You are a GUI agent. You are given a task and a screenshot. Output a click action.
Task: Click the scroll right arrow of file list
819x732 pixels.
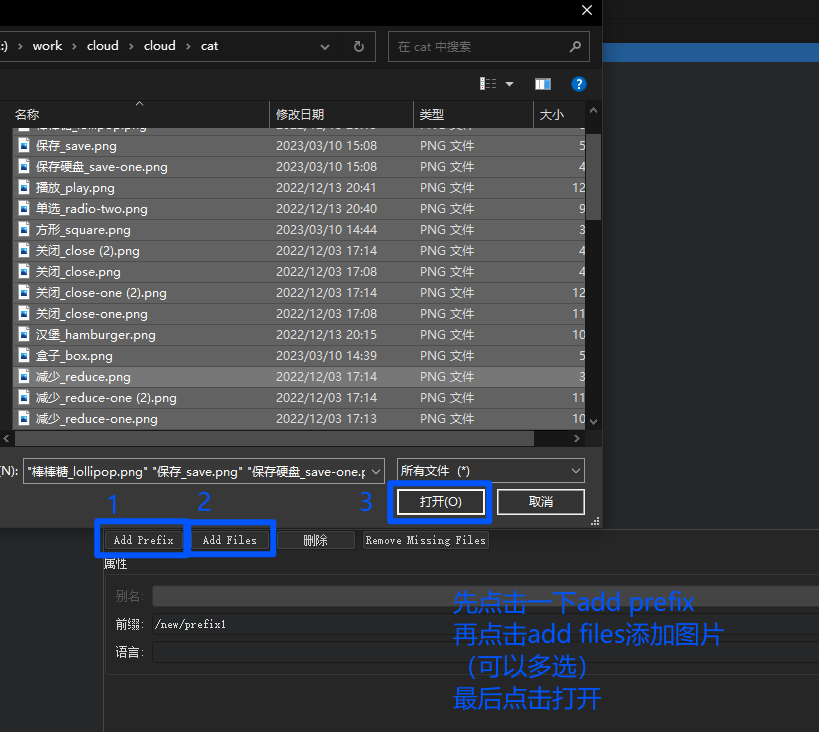(577, 439)
